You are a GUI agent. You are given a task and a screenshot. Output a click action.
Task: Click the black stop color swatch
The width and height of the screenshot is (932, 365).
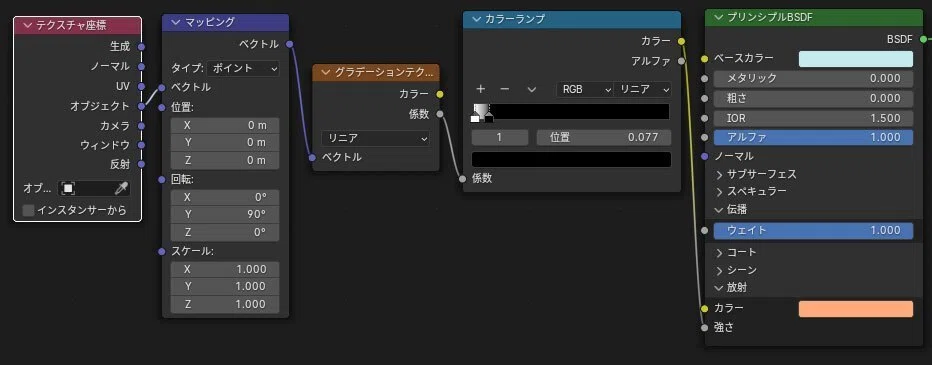571,159
